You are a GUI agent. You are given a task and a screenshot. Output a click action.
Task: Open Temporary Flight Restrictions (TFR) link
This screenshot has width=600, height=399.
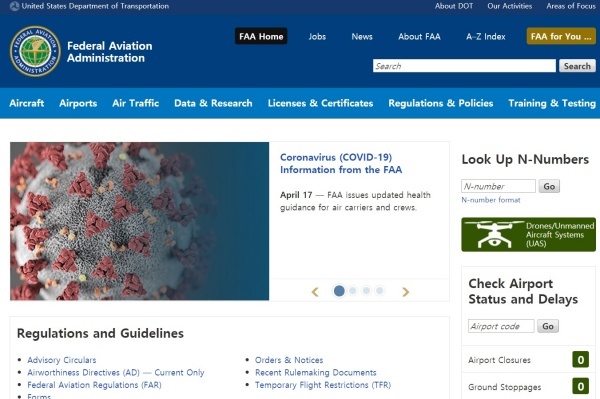tap(323, 385)
